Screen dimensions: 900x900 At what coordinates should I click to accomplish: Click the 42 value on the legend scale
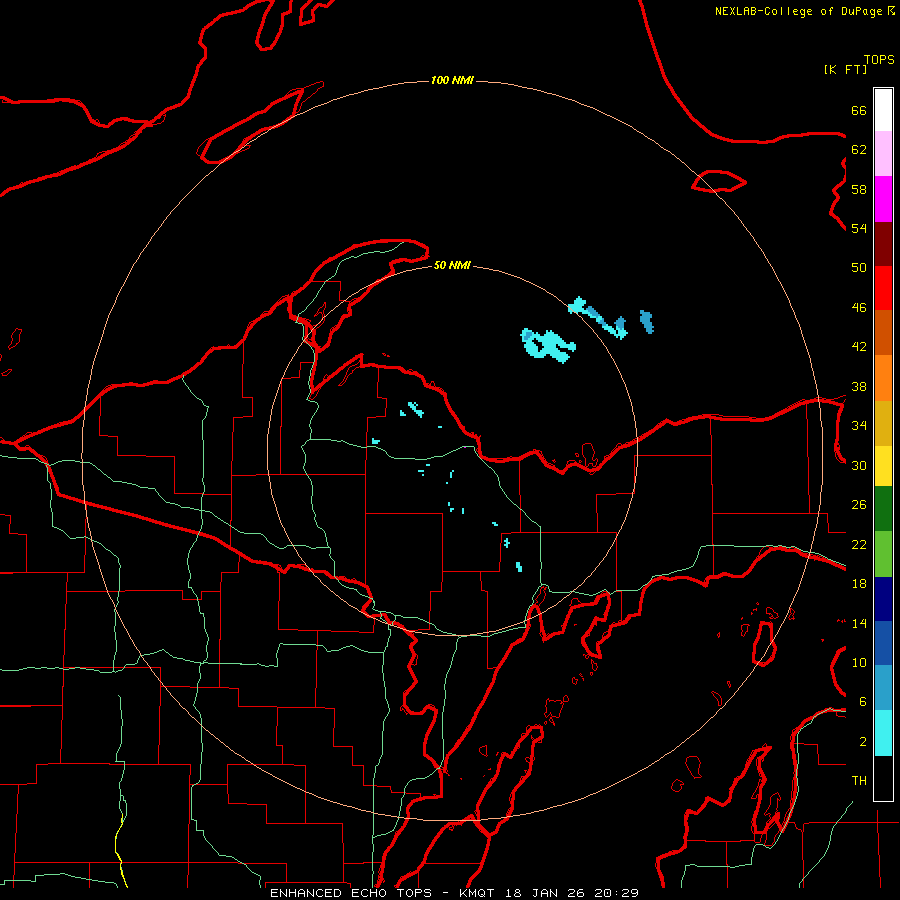pos(859,346)
